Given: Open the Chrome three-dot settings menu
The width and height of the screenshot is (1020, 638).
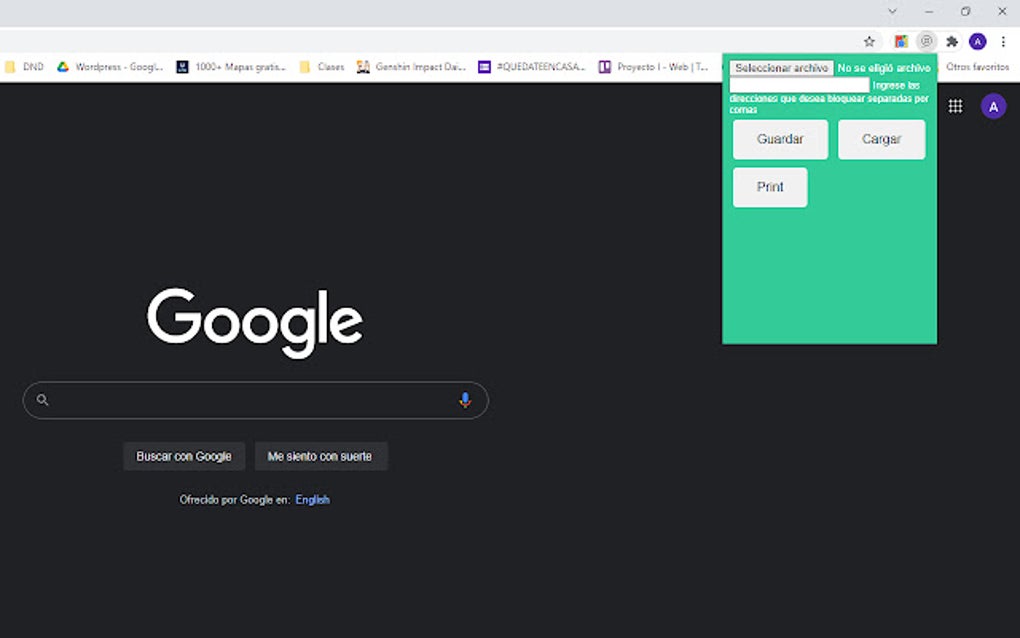Looking at the screenshot, I should [x=1003, y=41].
